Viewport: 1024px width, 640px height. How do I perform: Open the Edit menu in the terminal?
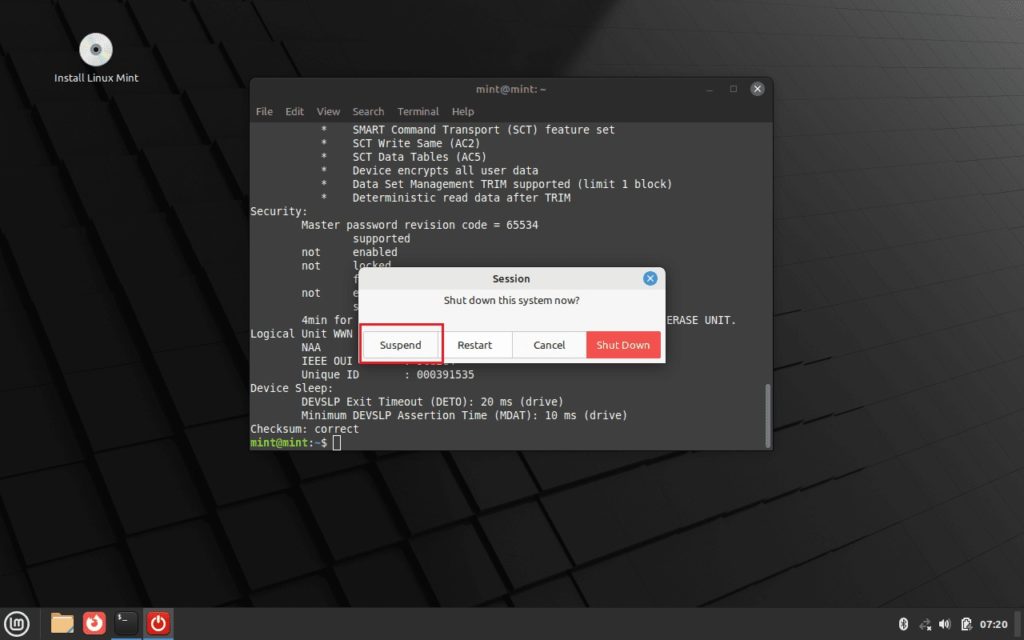click(294, 112)
